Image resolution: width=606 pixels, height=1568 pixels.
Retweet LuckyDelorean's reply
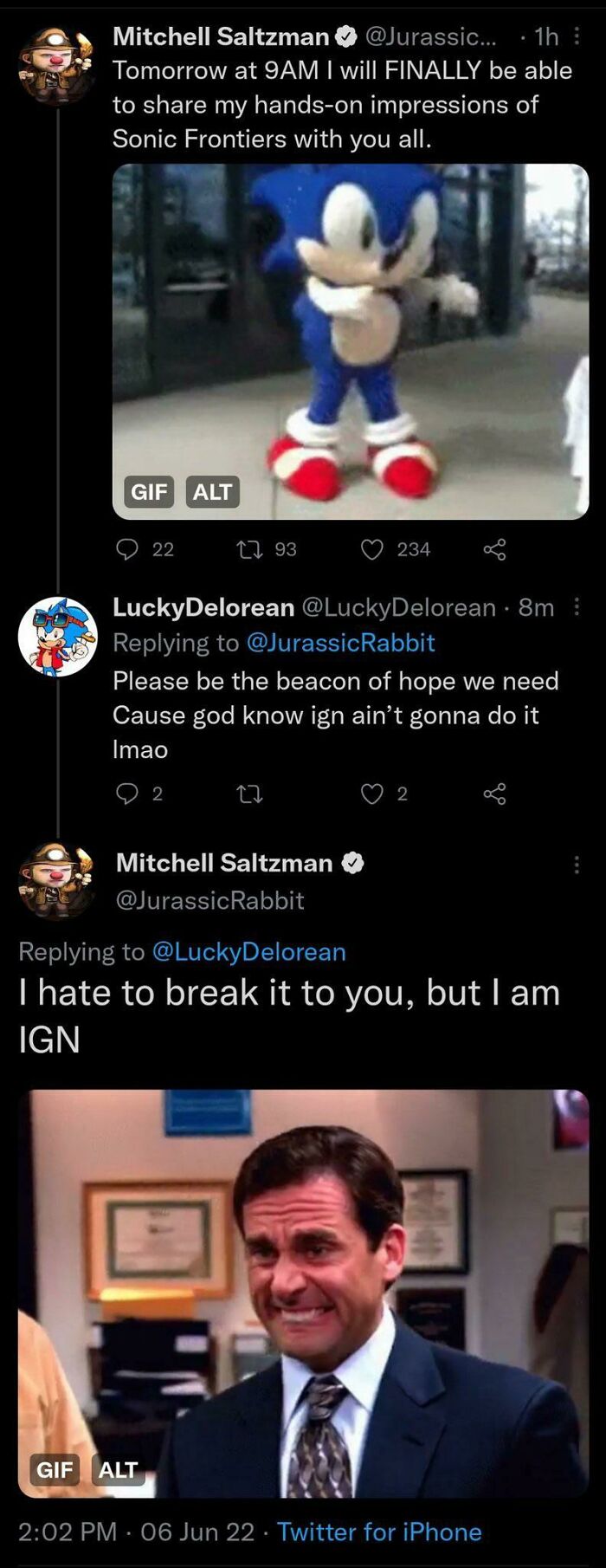[249, 794]
